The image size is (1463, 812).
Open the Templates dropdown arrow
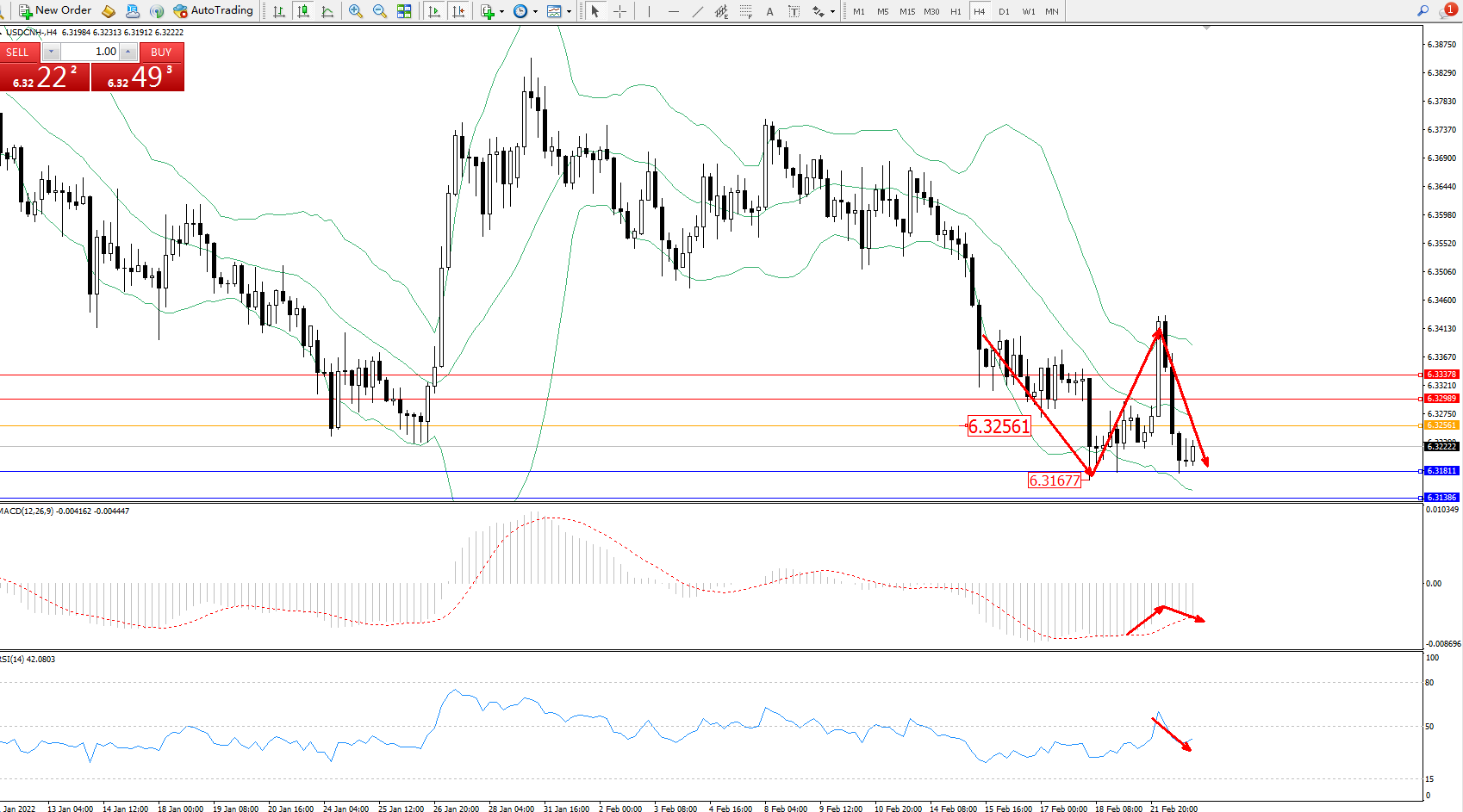(x=569, y=12)
